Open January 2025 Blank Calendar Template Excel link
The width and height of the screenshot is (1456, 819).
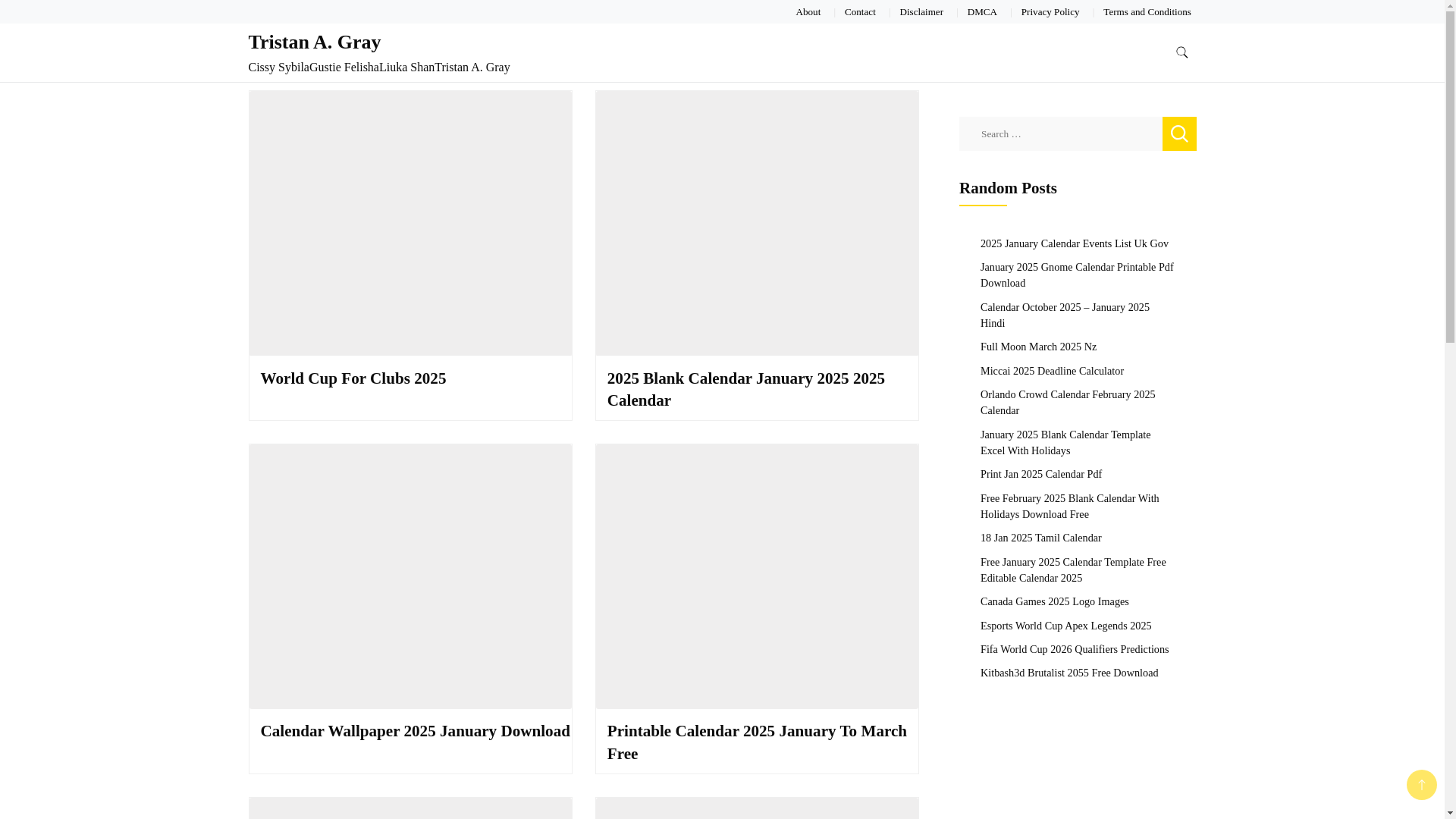[x=1065, y=443]
